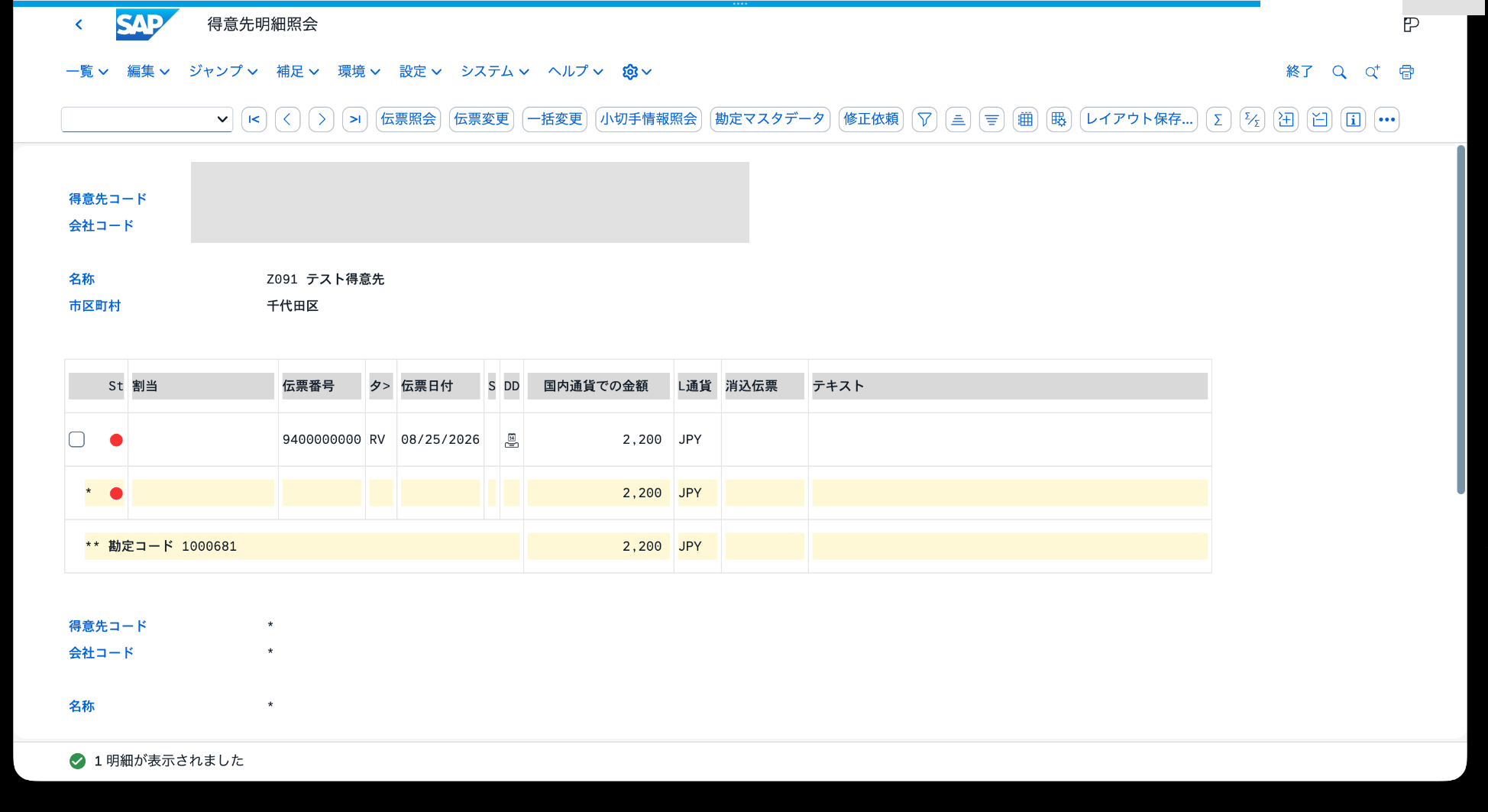Open the ジャンプ menu
Image resolution: width=1488 pixels, height=812 pixels.
[x=223, y=71]
